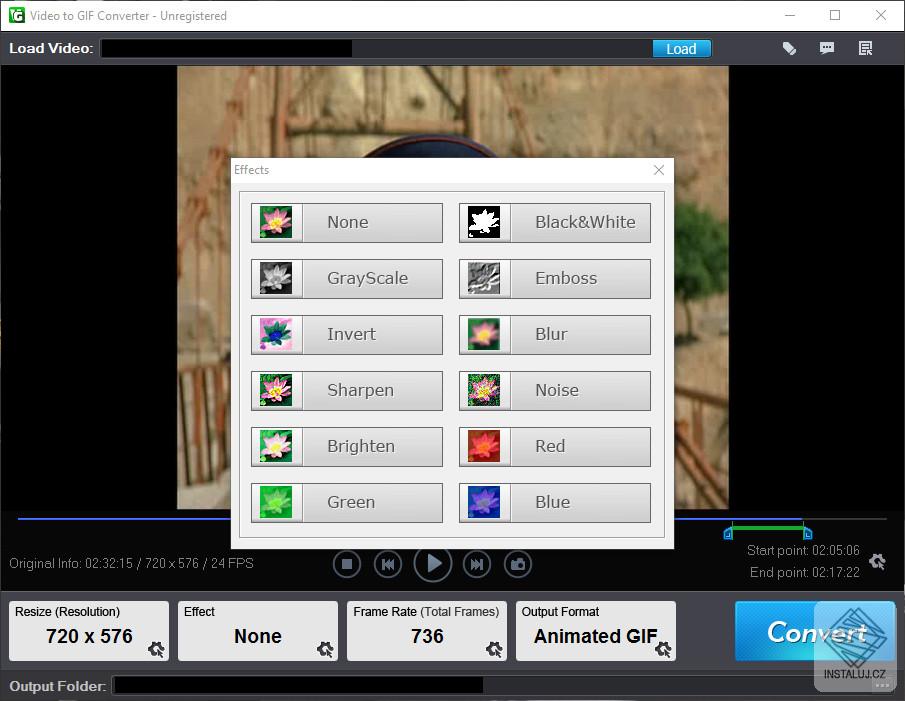
Task: Click the app icon in title bar
Action: (16, 15)
